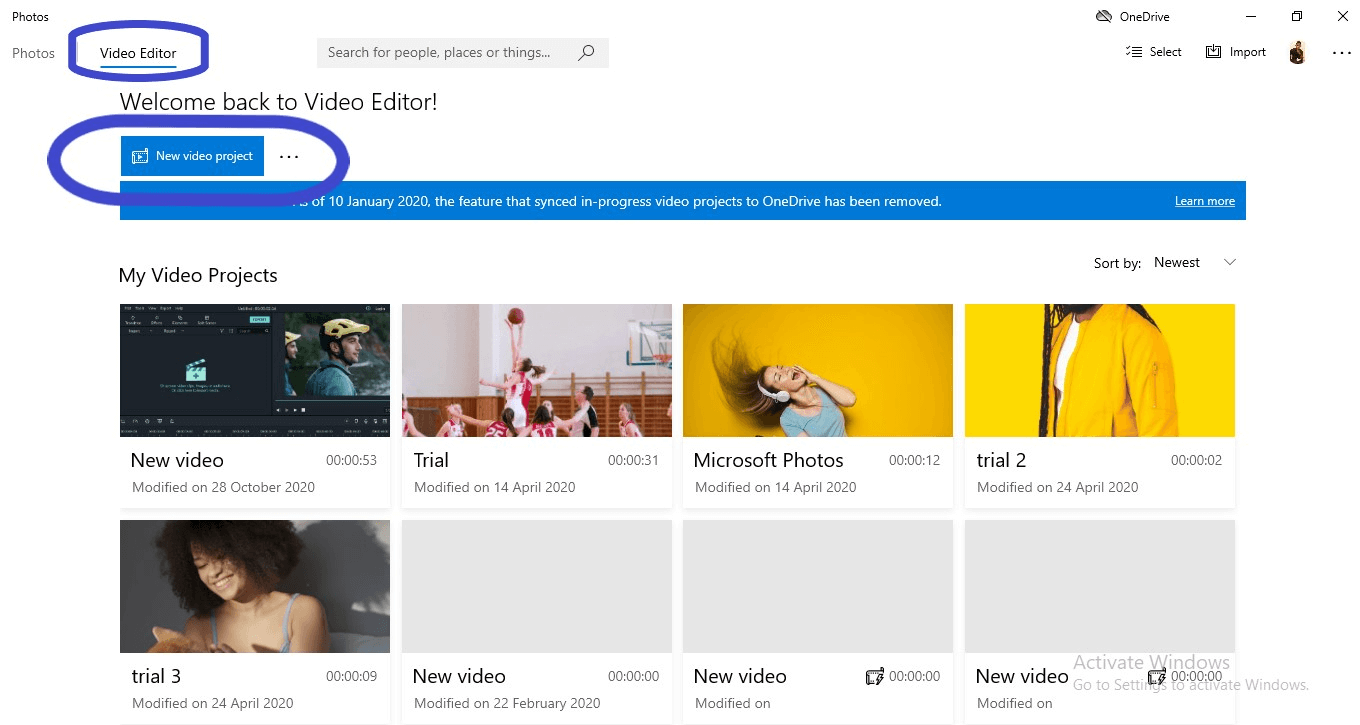The width and height of the screenshot is (1360, 725).
Task: Click the Import label in header
Action: click(1247, 52)
